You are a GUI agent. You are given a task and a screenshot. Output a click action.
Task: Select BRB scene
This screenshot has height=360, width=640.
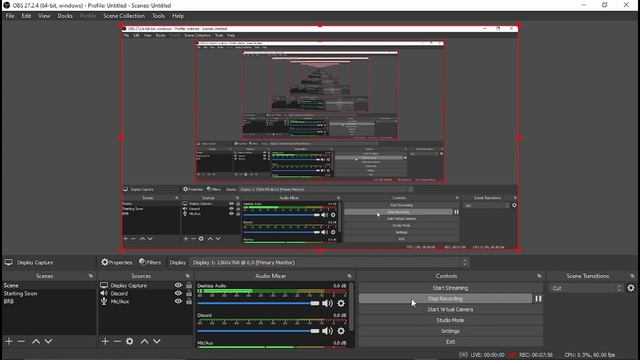click(49, 301)
